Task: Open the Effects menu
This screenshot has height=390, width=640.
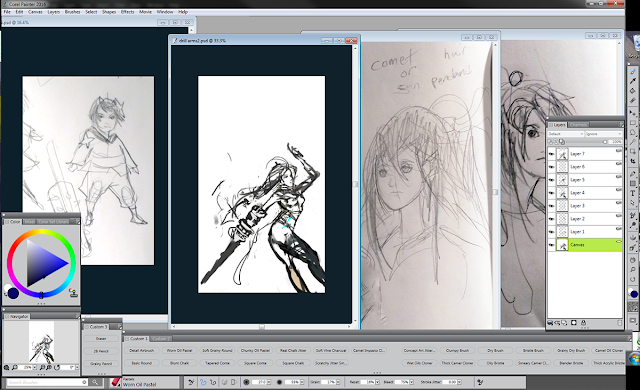Action: (x=127, y=12)
